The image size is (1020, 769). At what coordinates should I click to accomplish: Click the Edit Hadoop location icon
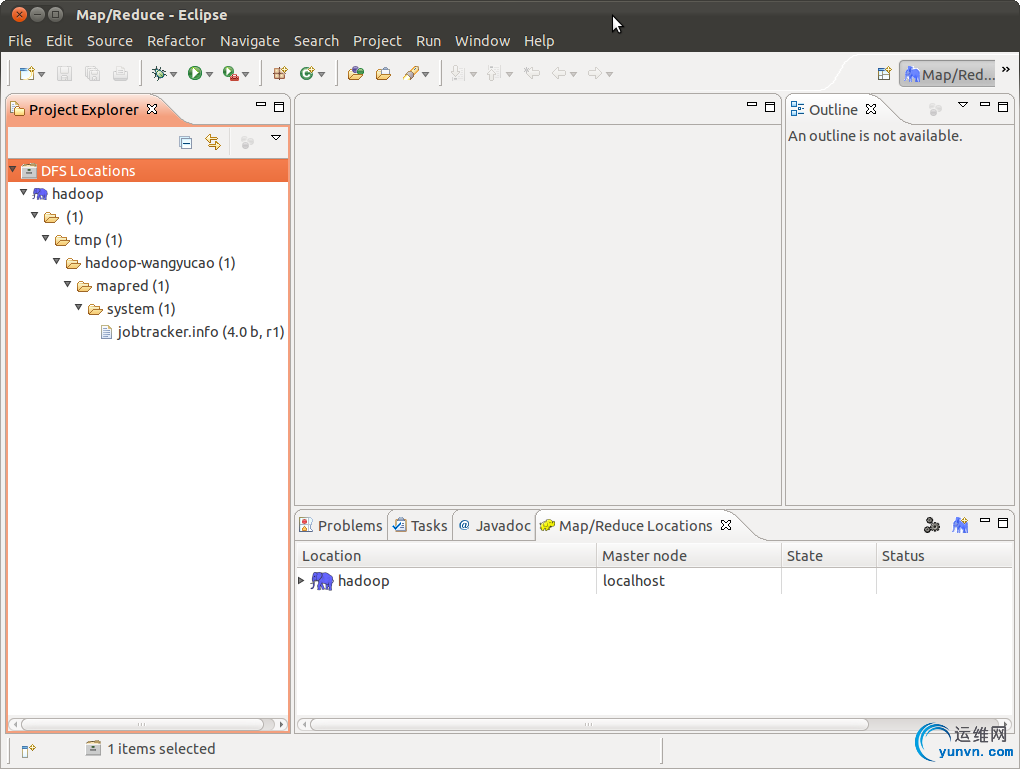932,525
